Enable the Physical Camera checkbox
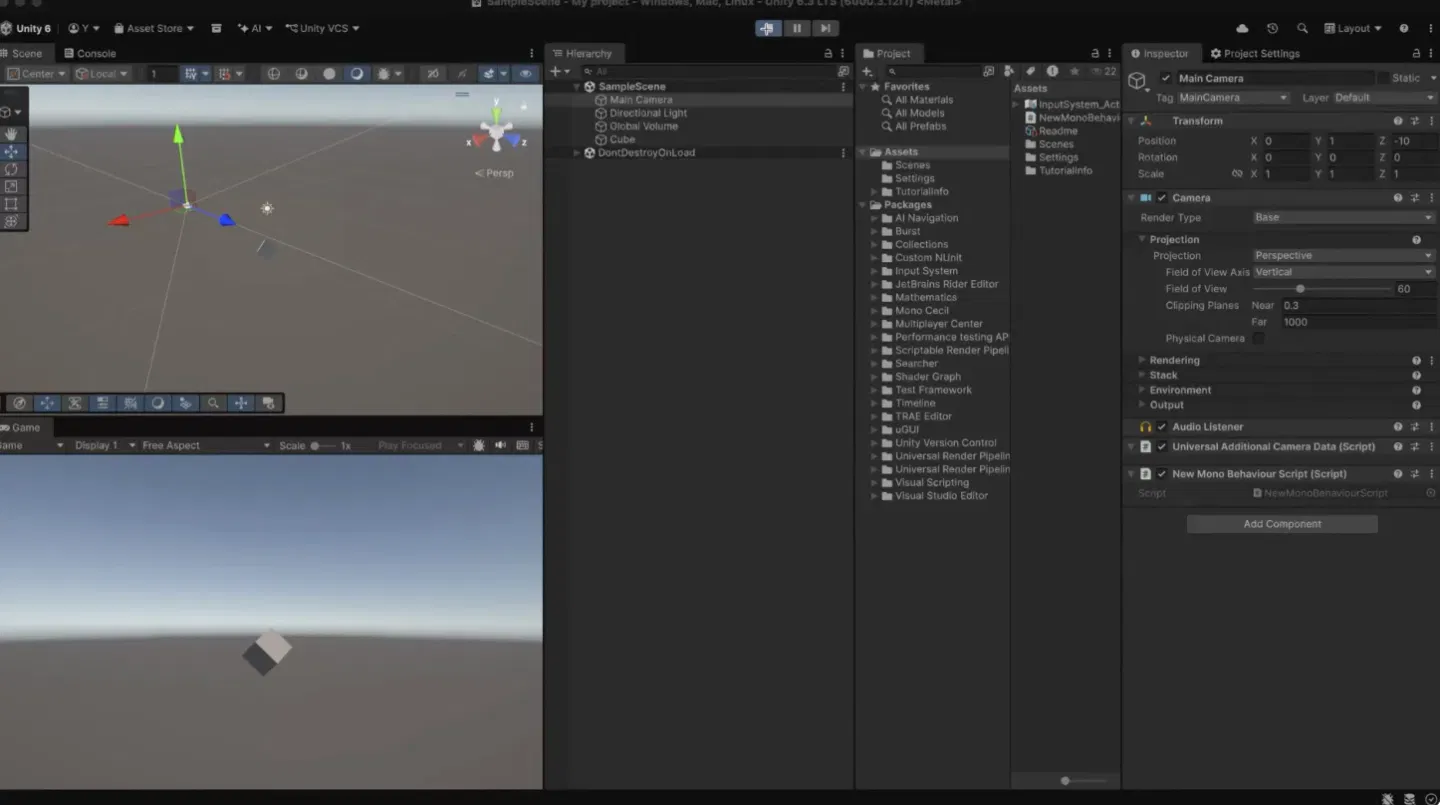The height and width of the screenshot is (805, 1440). [x=1259, y=339]
